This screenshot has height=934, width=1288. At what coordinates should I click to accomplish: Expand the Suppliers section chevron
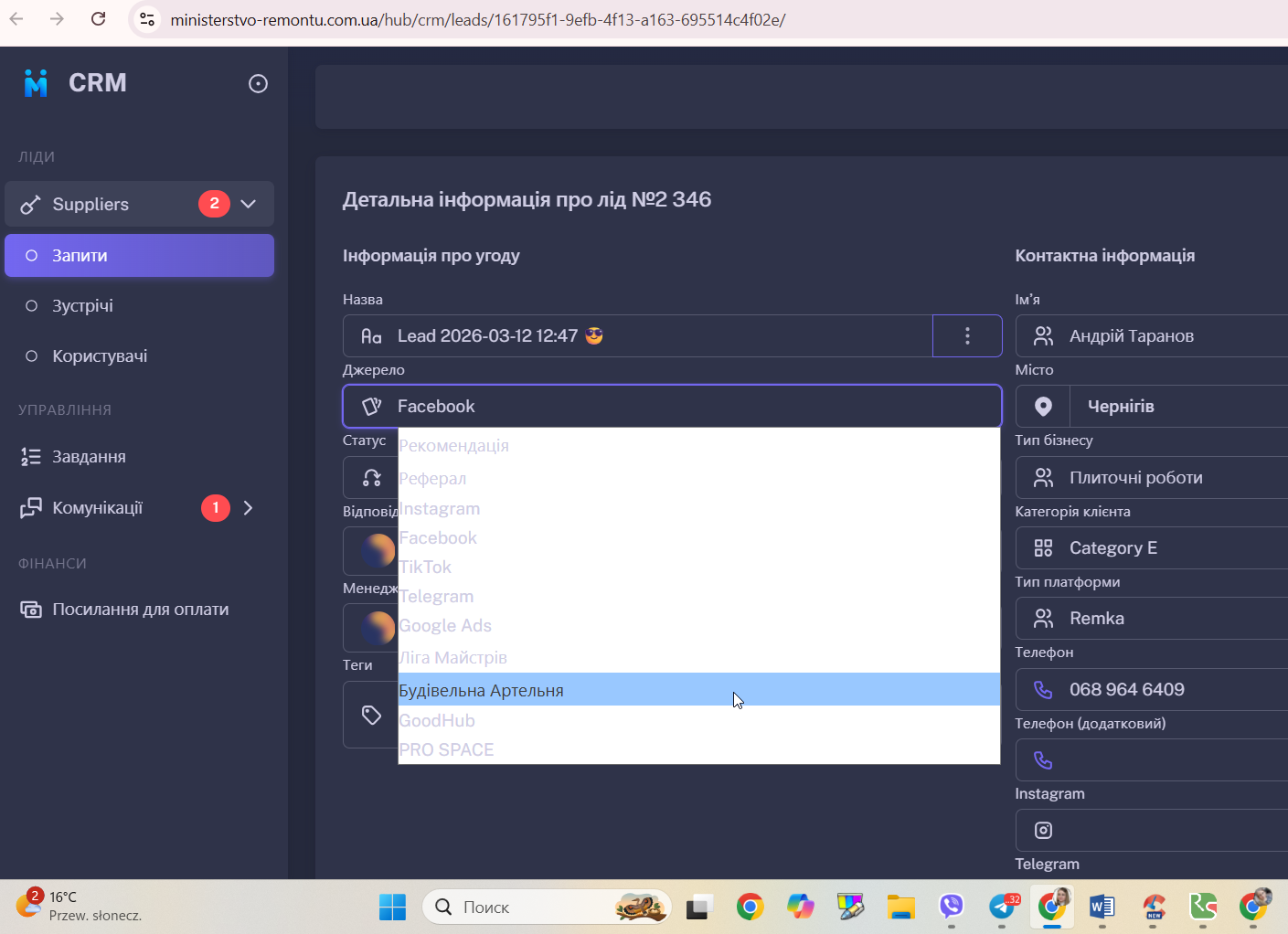click(x=249, y=204)
